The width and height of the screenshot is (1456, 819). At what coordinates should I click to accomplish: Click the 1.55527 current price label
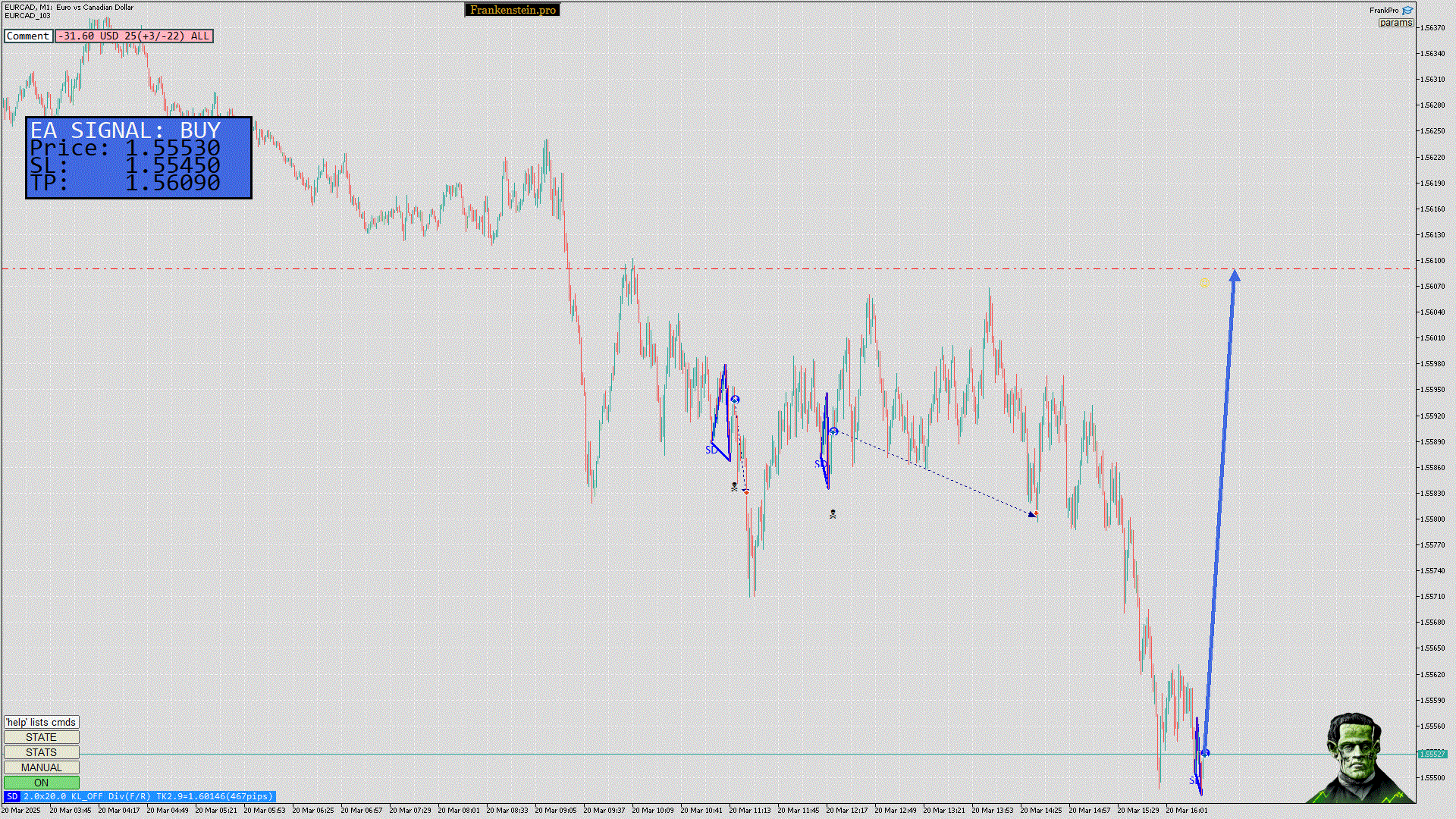(1432, 754)
